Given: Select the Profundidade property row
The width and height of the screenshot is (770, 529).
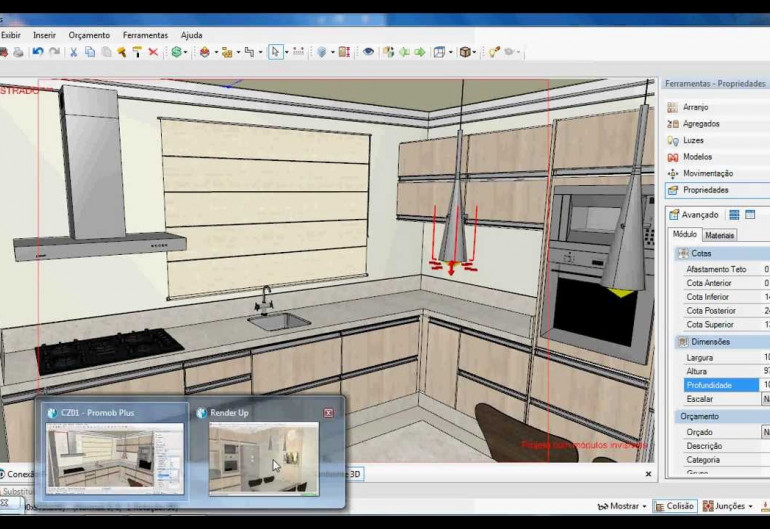Looking at the screenshot, I should (x=709, y=384).
